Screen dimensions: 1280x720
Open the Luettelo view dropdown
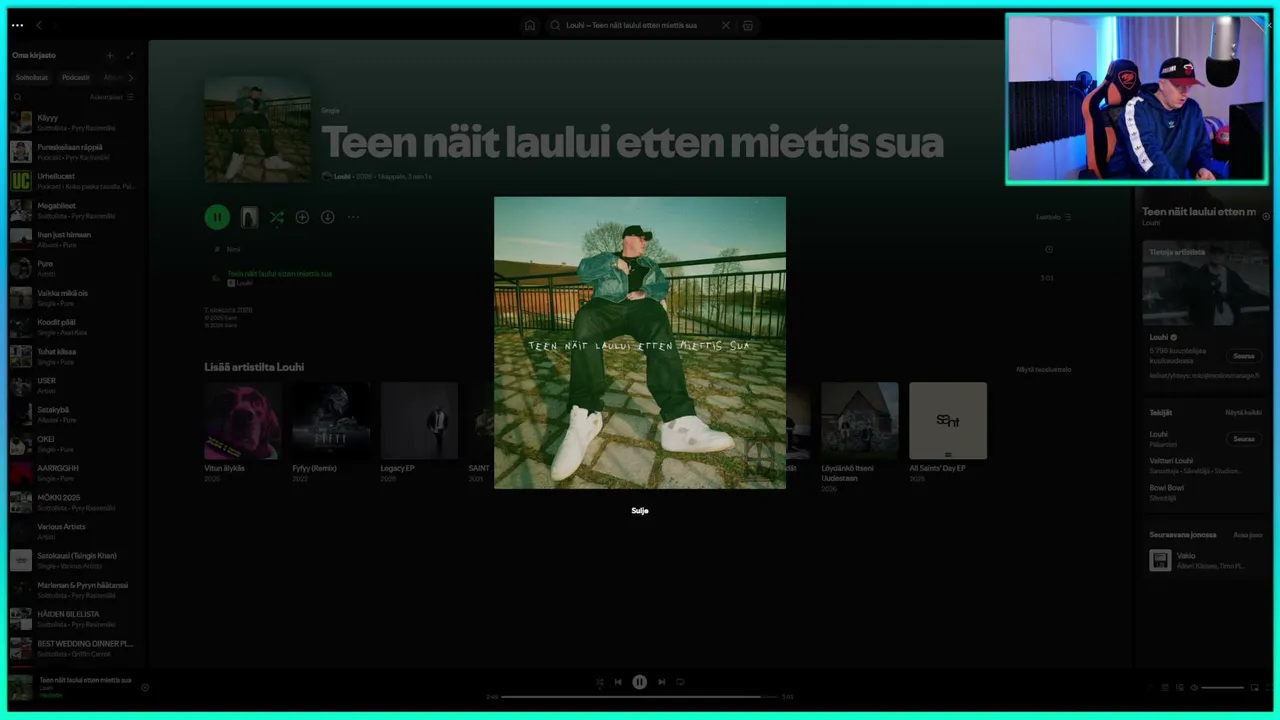point(1053,217)
